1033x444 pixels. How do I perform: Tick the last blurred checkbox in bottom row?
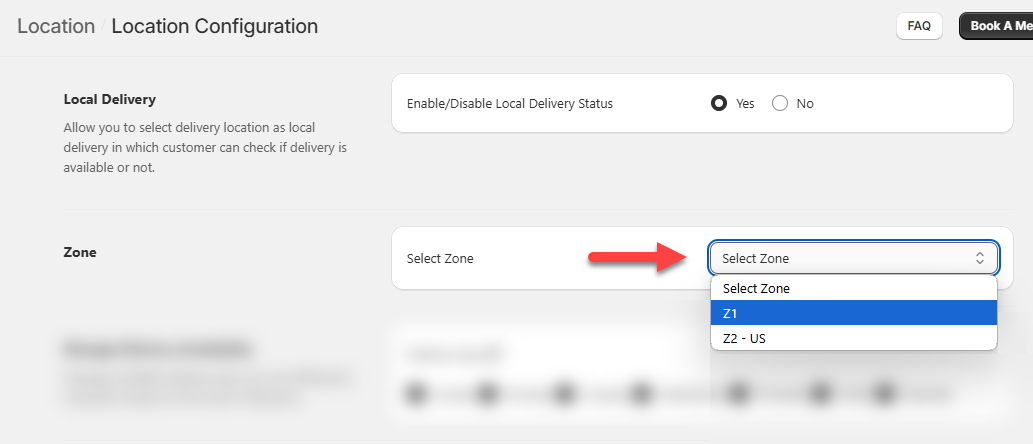coord(884,393)
